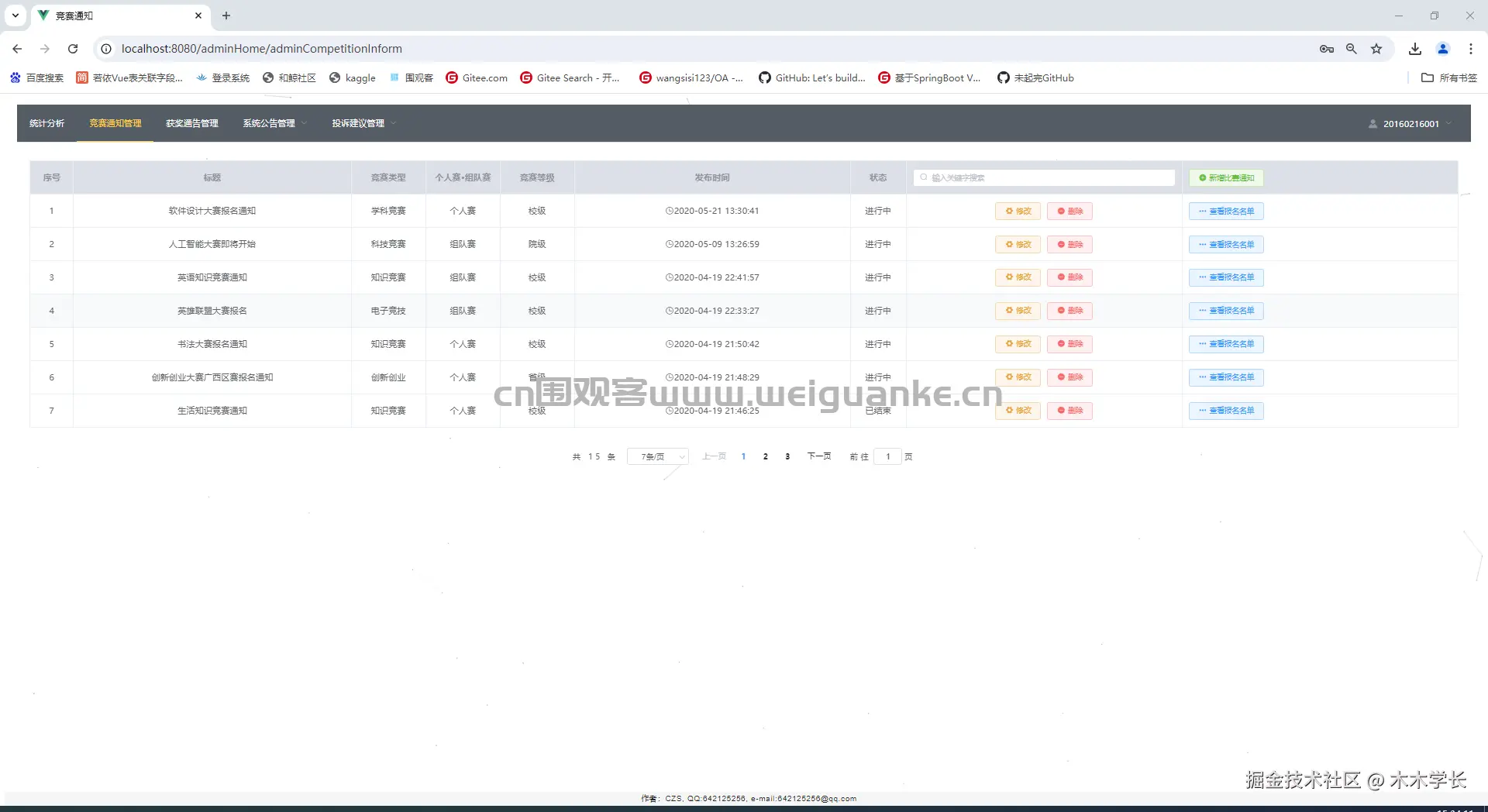Screen dimensions: 1488x812
Task: View site information for localhost
Action: [x=106, y=49]
